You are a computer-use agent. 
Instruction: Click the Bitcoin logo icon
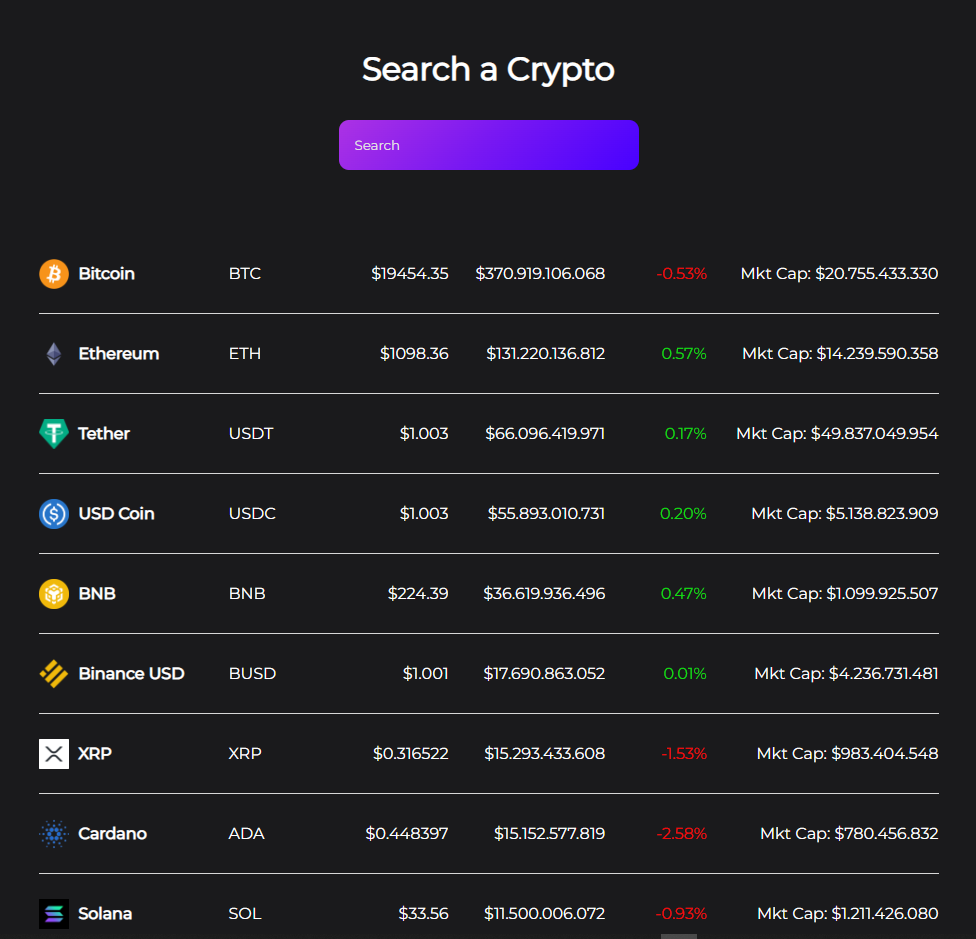(x=53, y=273)
